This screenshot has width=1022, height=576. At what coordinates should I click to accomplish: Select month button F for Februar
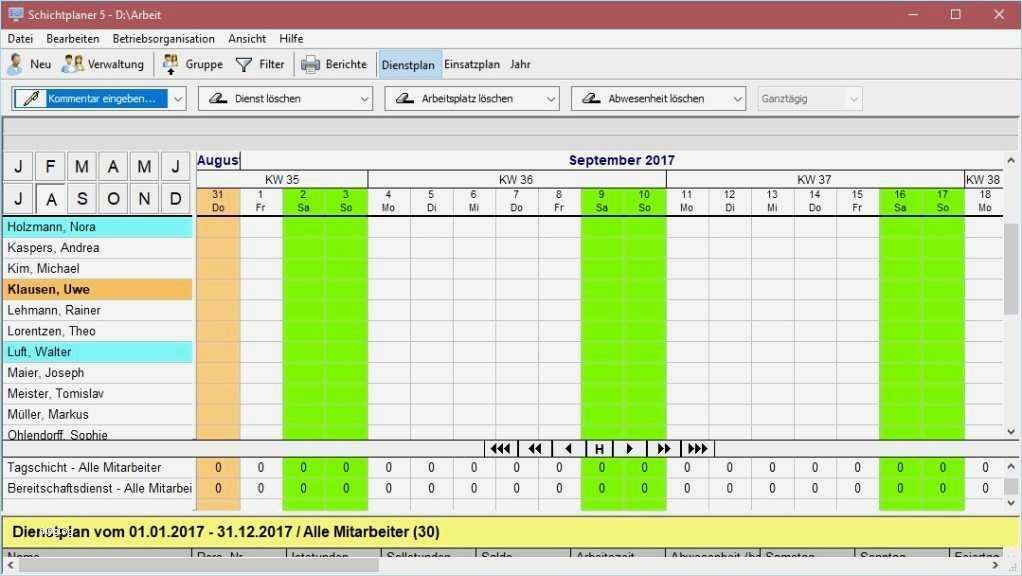pos(49,165)
